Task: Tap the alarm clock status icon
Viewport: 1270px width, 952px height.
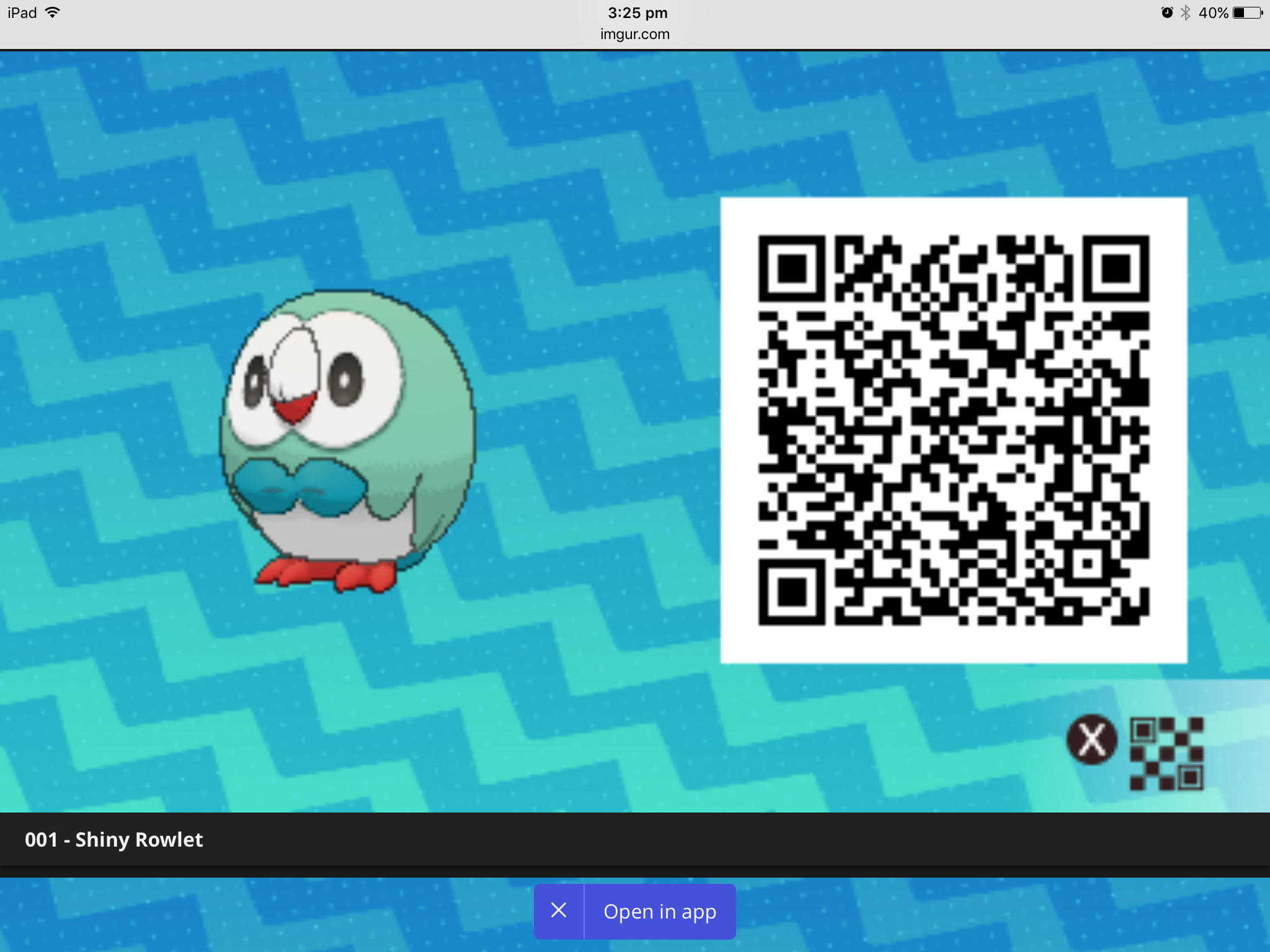Action: (1166, 12)
